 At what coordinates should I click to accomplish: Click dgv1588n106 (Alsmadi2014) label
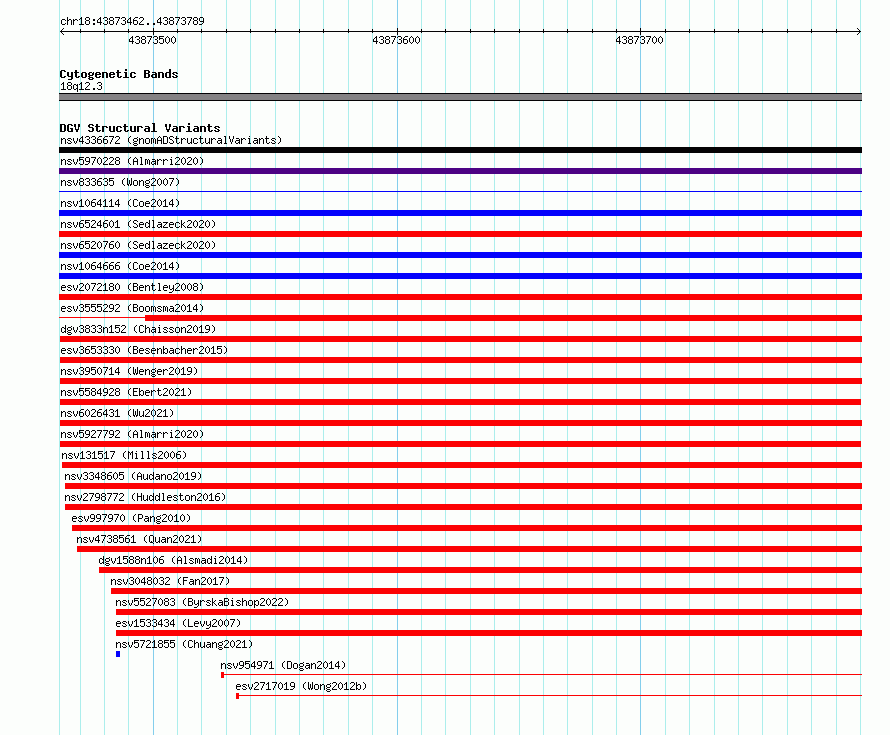[173, 560]
